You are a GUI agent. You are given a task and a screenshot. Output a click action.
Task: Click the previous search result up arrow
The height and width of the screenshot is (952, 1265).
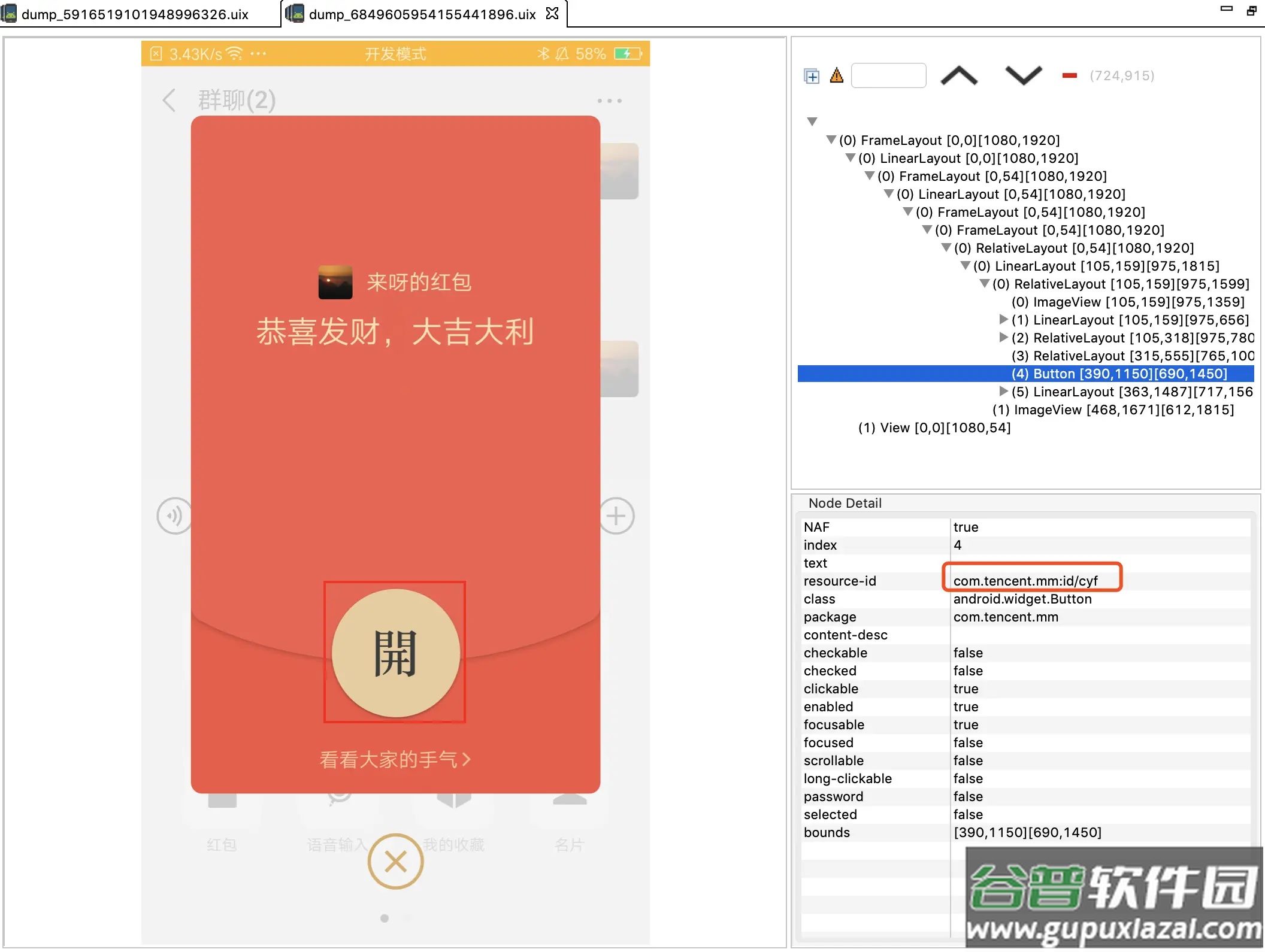(x=958, y=76)
